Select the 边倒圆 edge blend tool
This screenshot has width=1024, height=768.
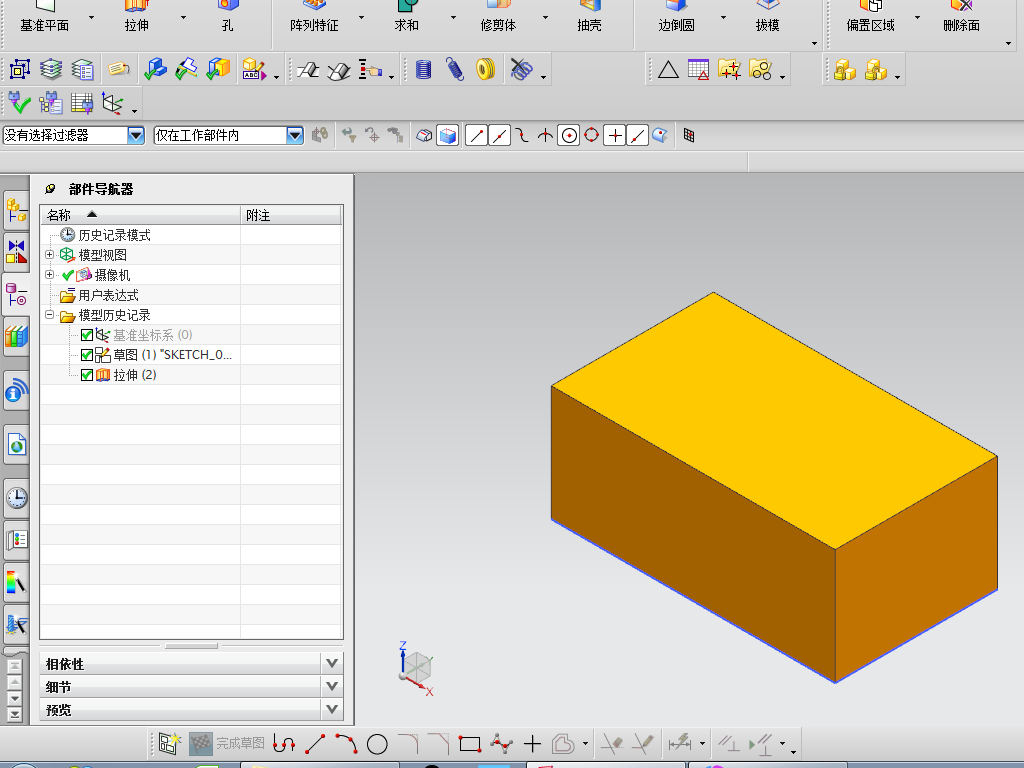click(x=677, y=18)
